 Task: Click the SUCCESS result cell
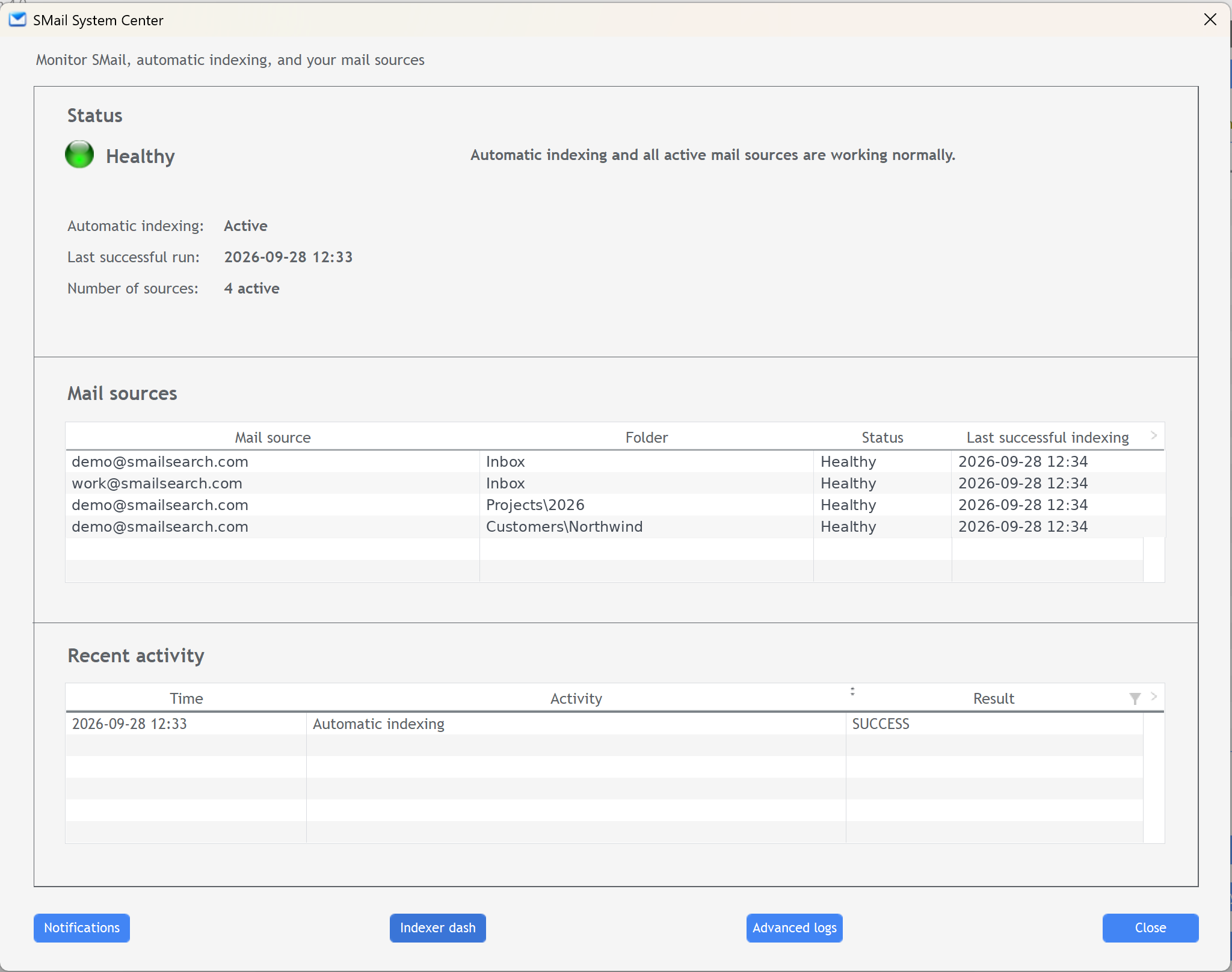(994, 724)
